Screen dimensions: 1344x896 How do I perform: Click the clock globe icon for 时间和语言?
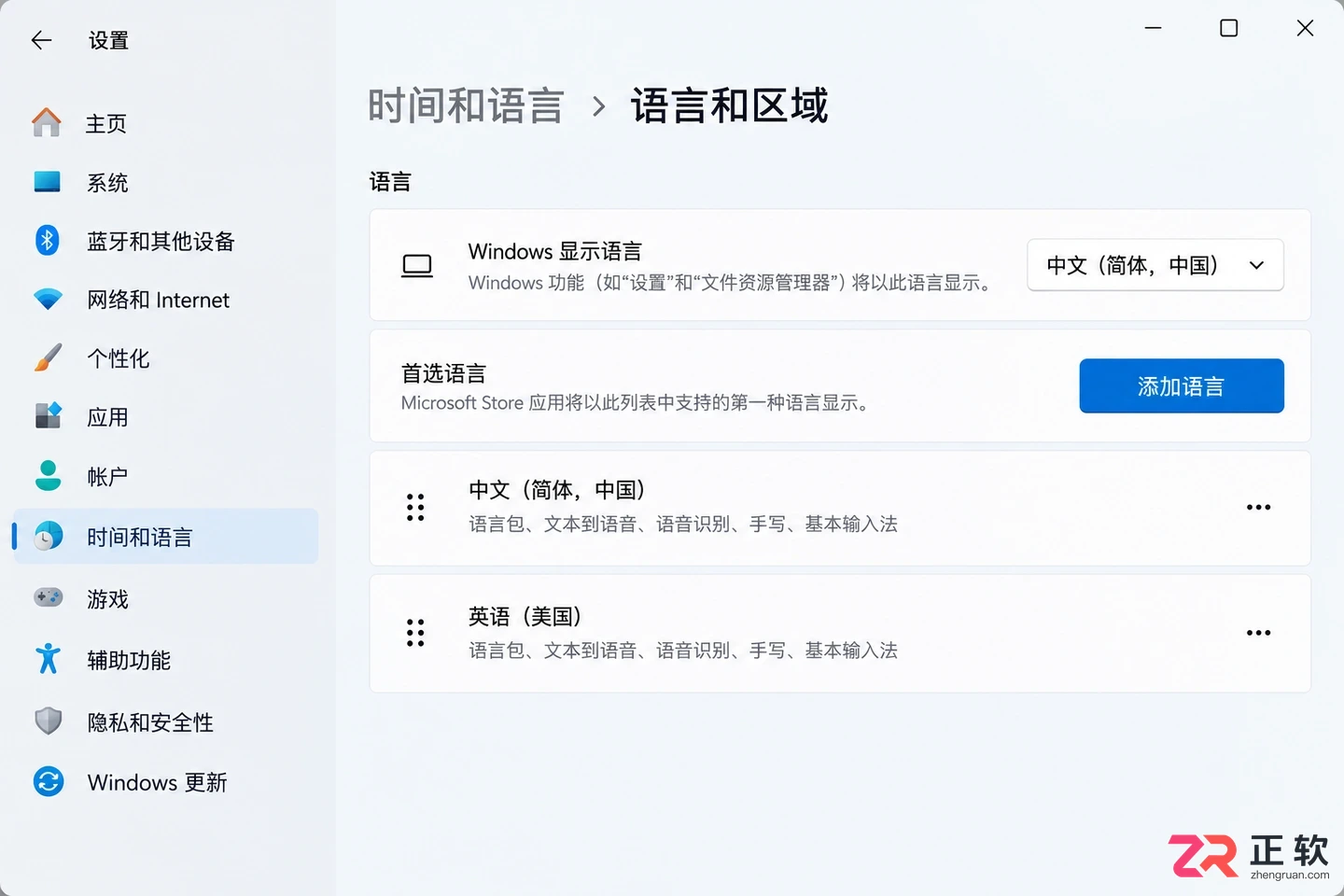tap(48, 536)
